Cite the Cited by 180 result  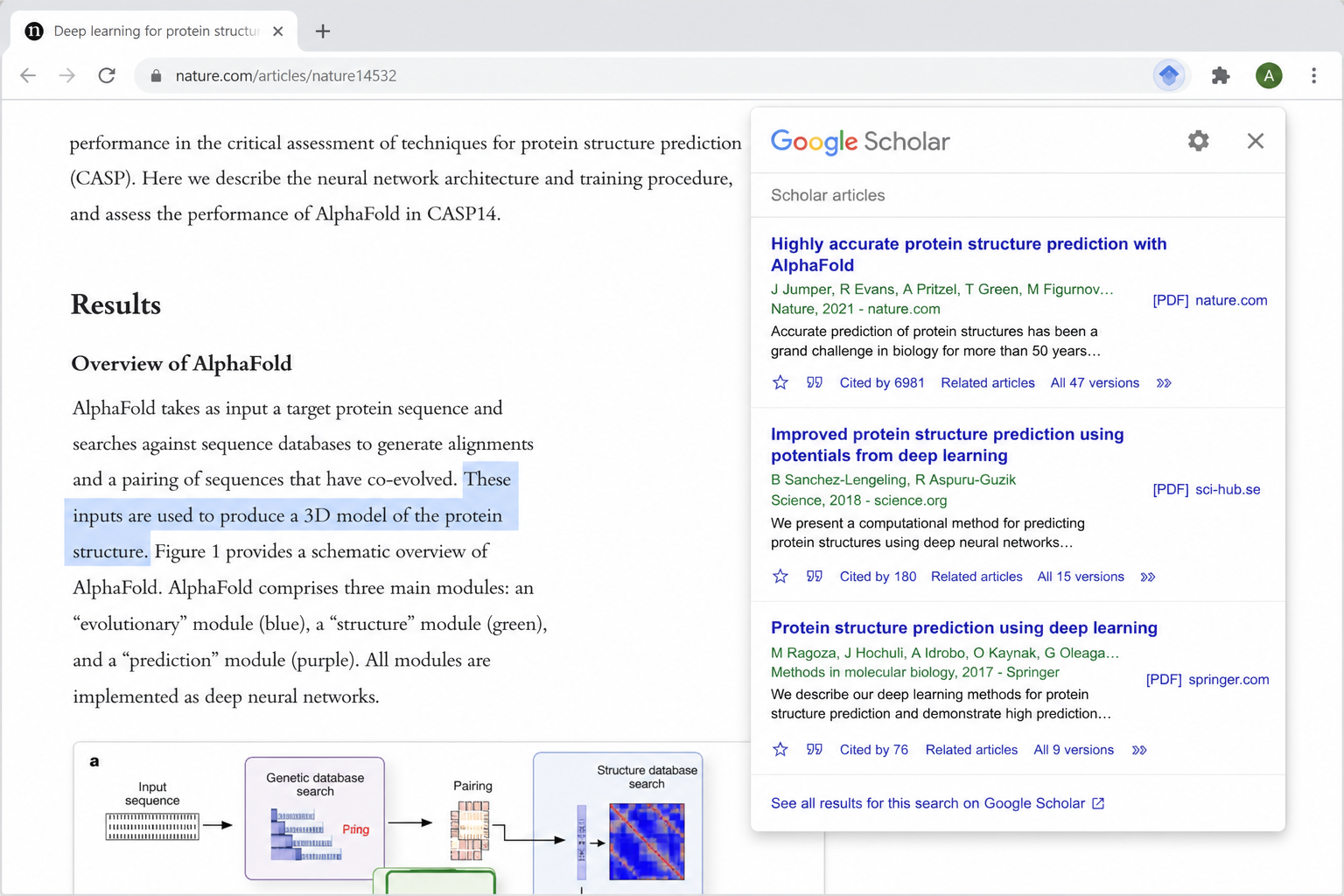tap(815, 576)
